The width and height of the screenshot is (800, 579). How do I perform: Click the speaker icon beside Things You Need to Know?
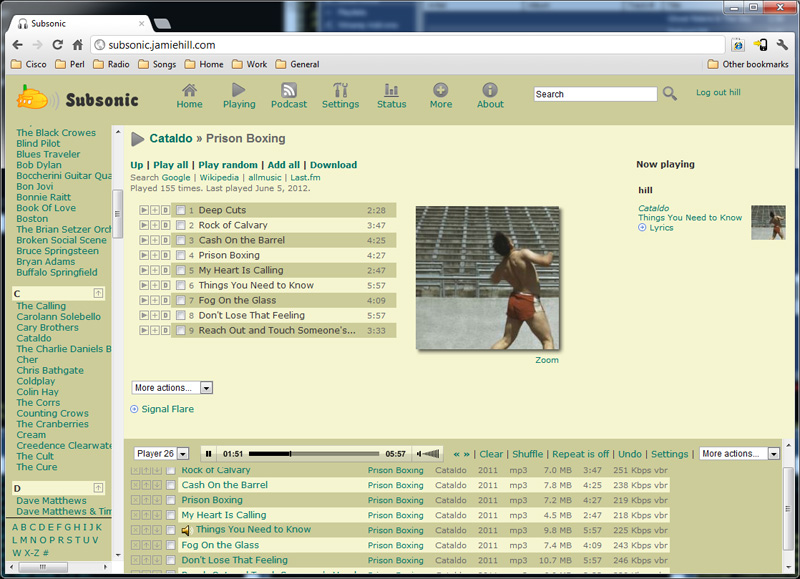click(x=186, y=531)
